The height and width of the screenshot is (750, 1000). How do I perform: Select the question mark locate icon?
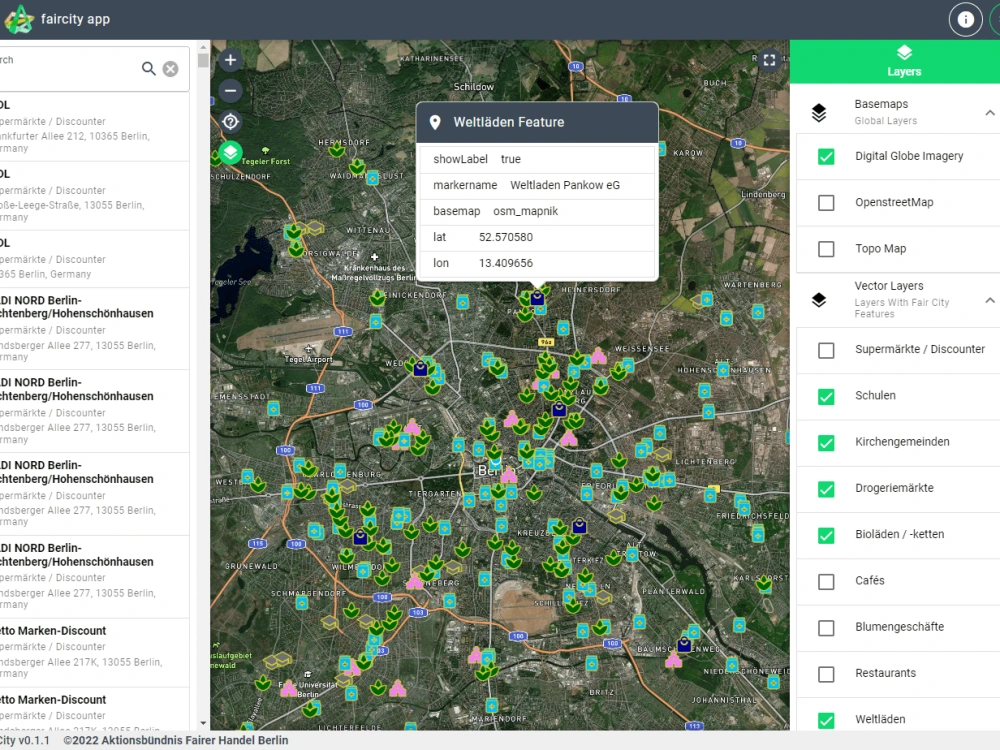[x=230, y=121]
